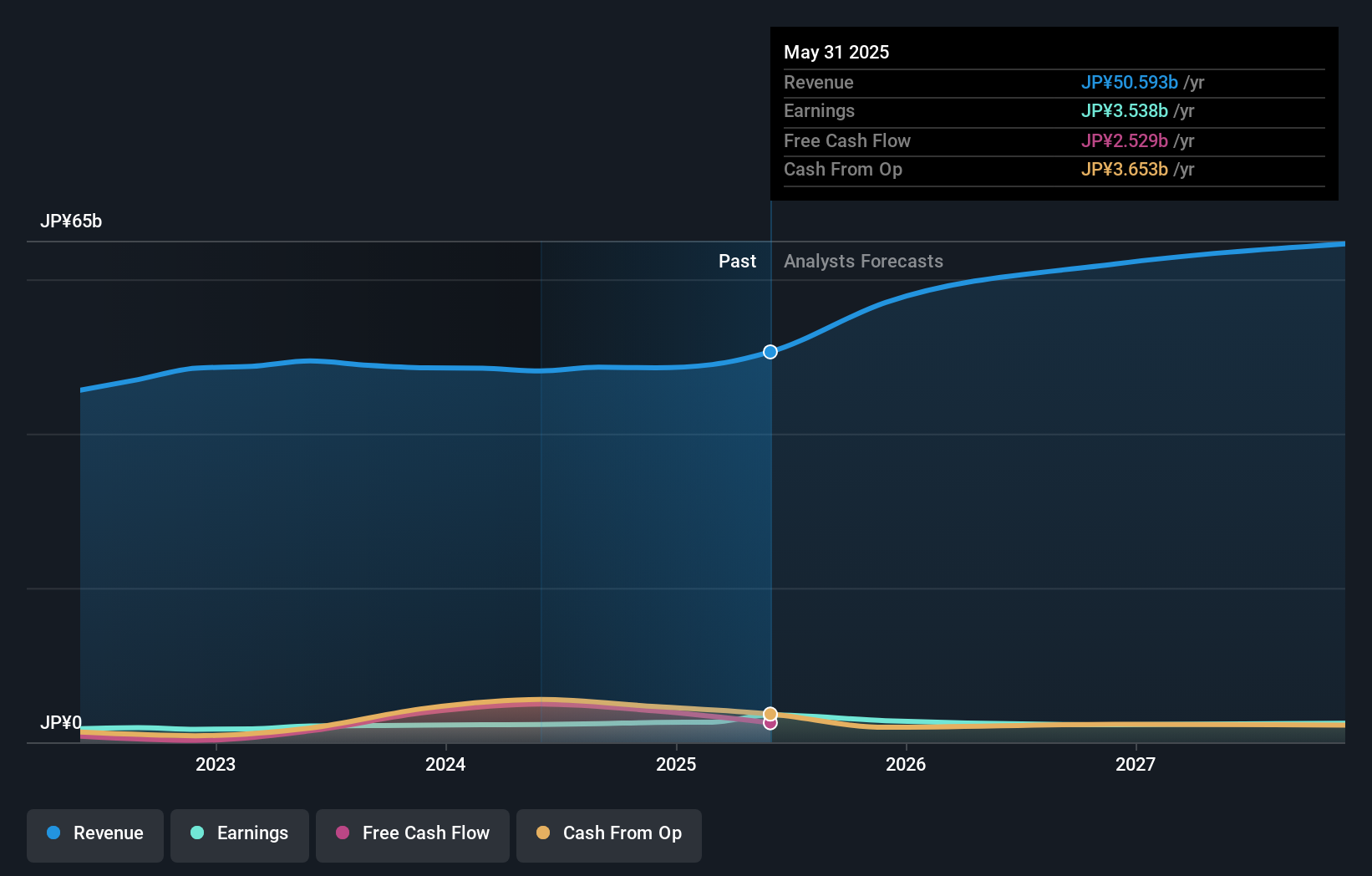The image size is (1372, 876).
Task: Click the 2023 x-axis label
Action: pos(216,764)
